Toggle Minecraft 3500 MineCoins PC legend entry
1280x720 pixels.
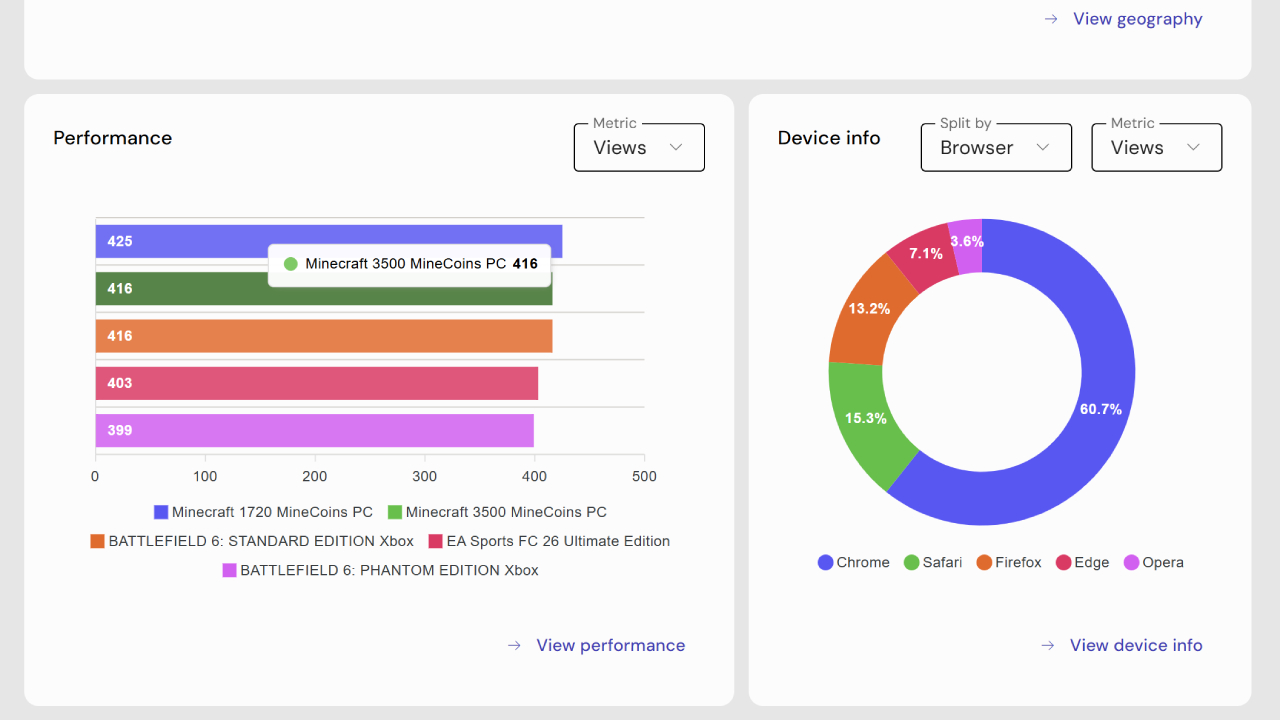coord(497,512)
